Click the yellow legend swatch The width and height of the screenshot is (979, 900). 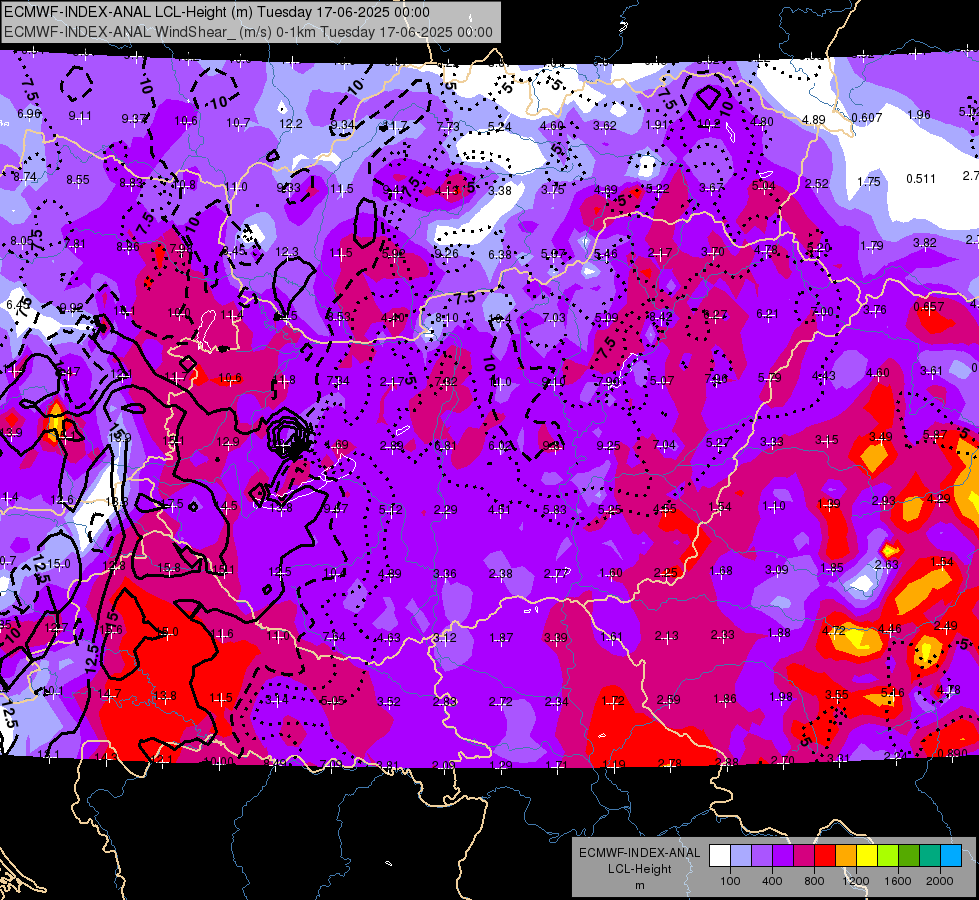point(867,856)
